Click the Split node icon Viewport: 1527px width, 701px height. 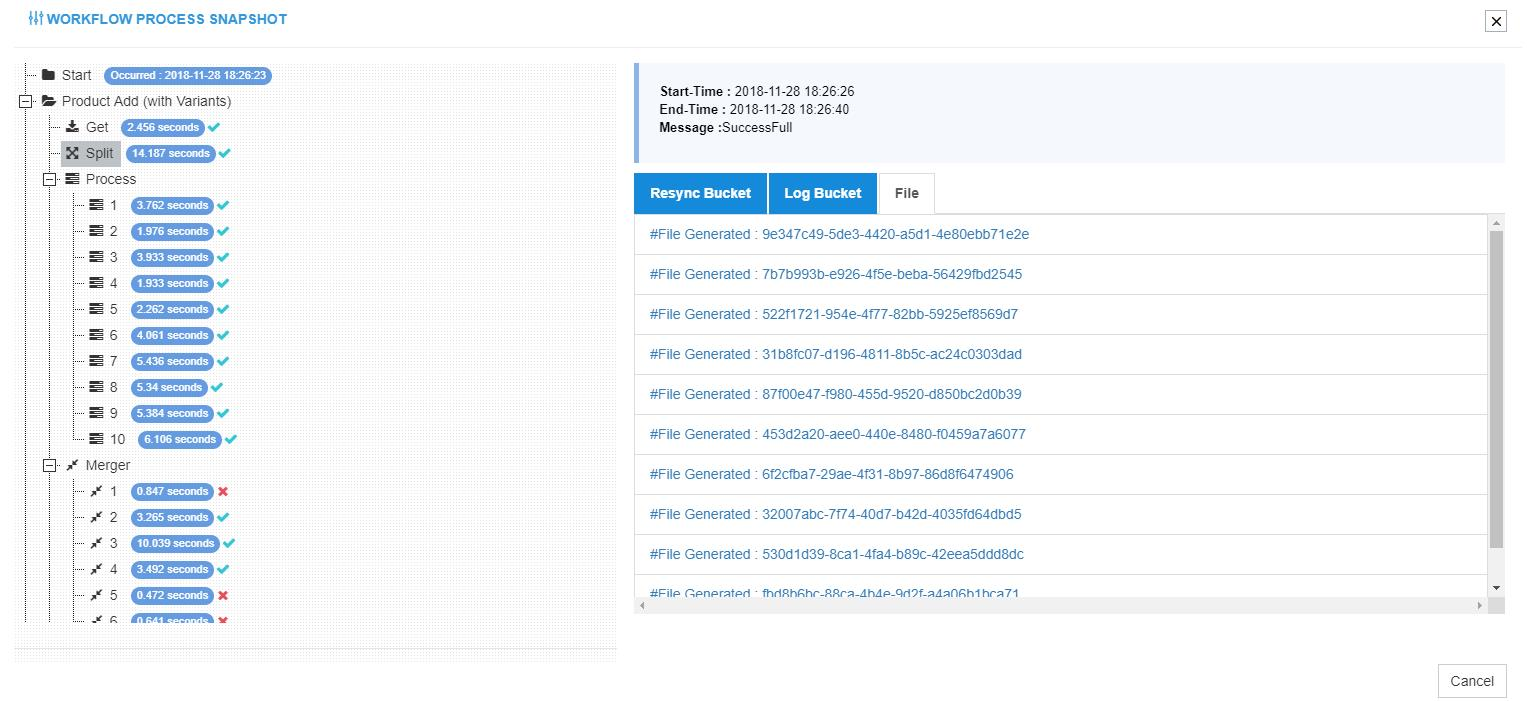click(72, 153)
